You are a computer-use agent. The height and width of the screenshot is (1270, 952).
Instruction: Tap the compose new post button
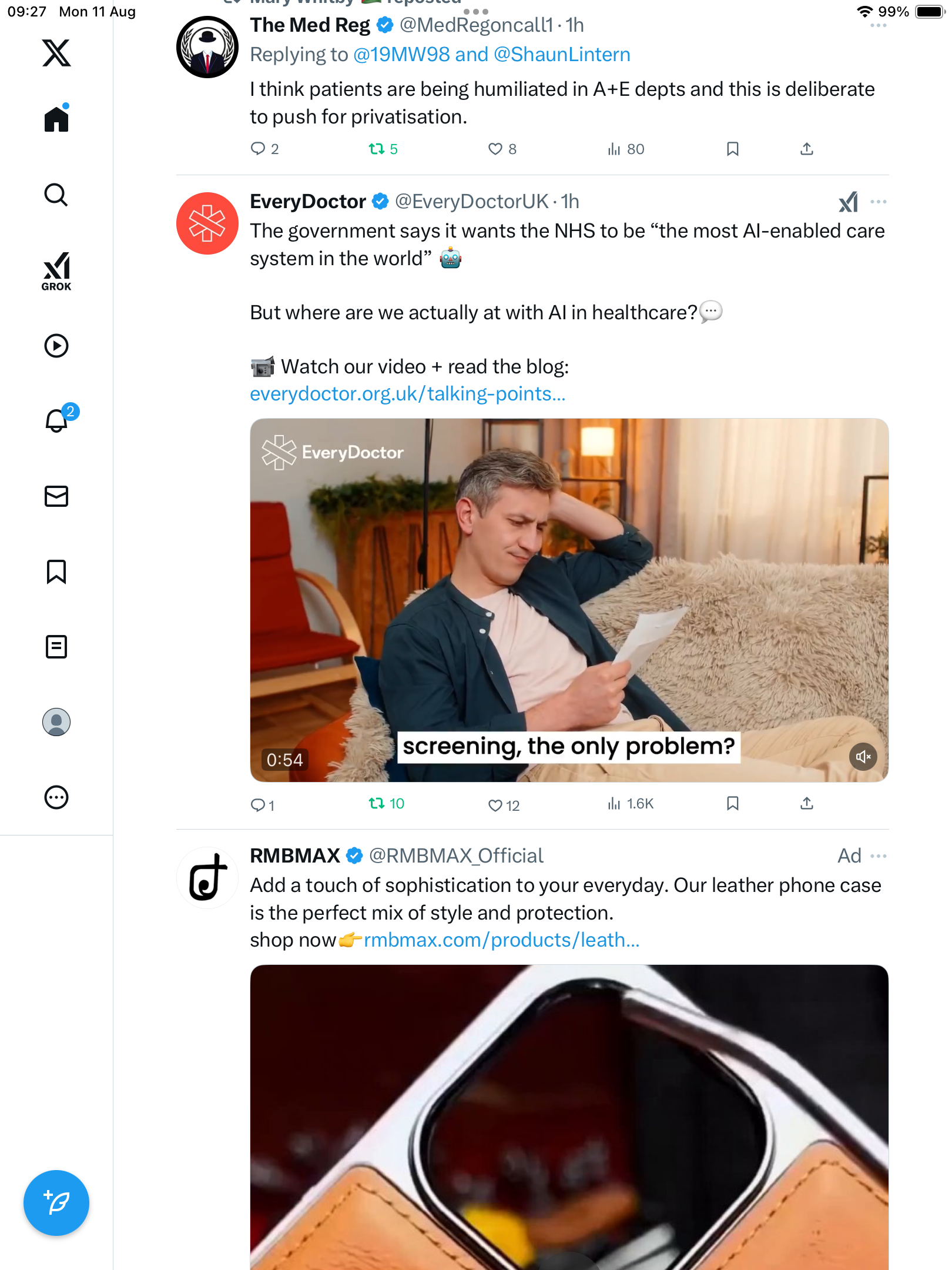[56, 1202]
